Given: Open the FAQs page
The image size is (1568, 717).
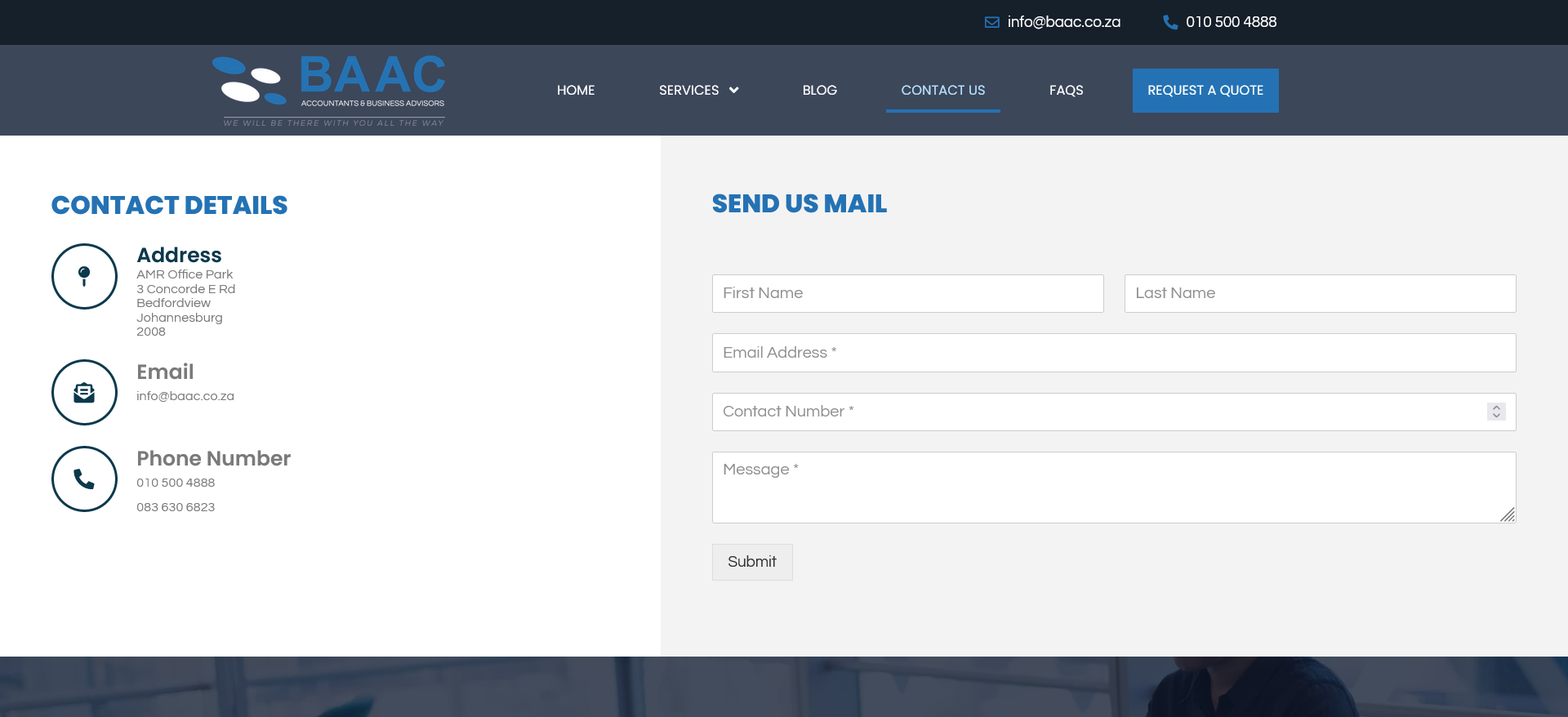Looking at the screenshot, I should point(1066,90).
